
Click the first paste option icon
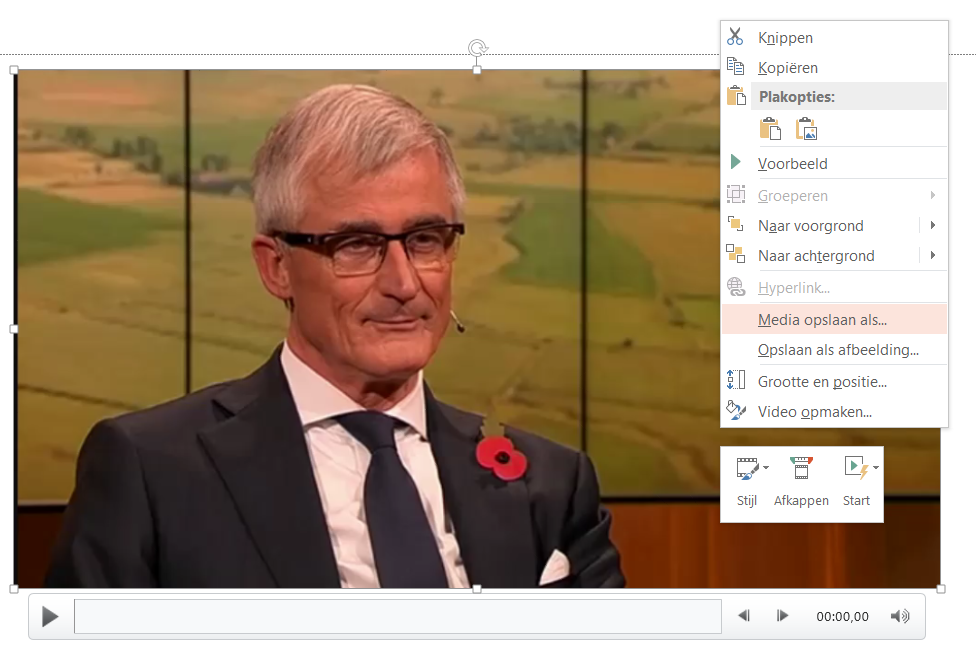click(770, 129)
